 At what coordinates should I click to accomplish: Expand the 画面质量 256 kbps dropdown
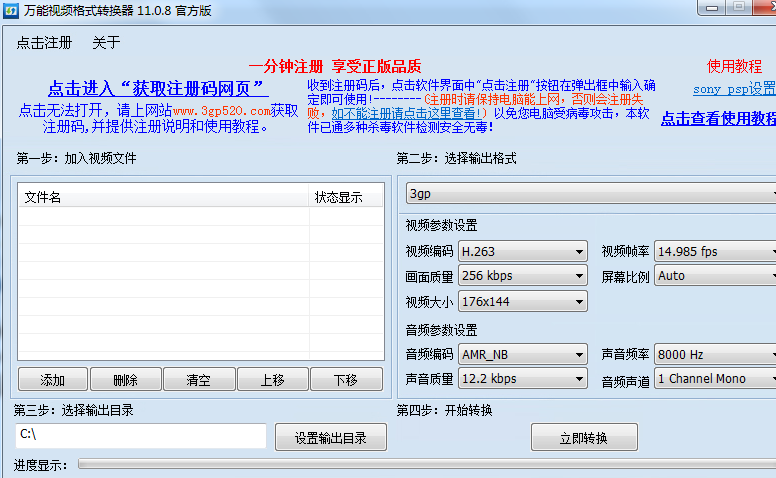pos(523,276)
